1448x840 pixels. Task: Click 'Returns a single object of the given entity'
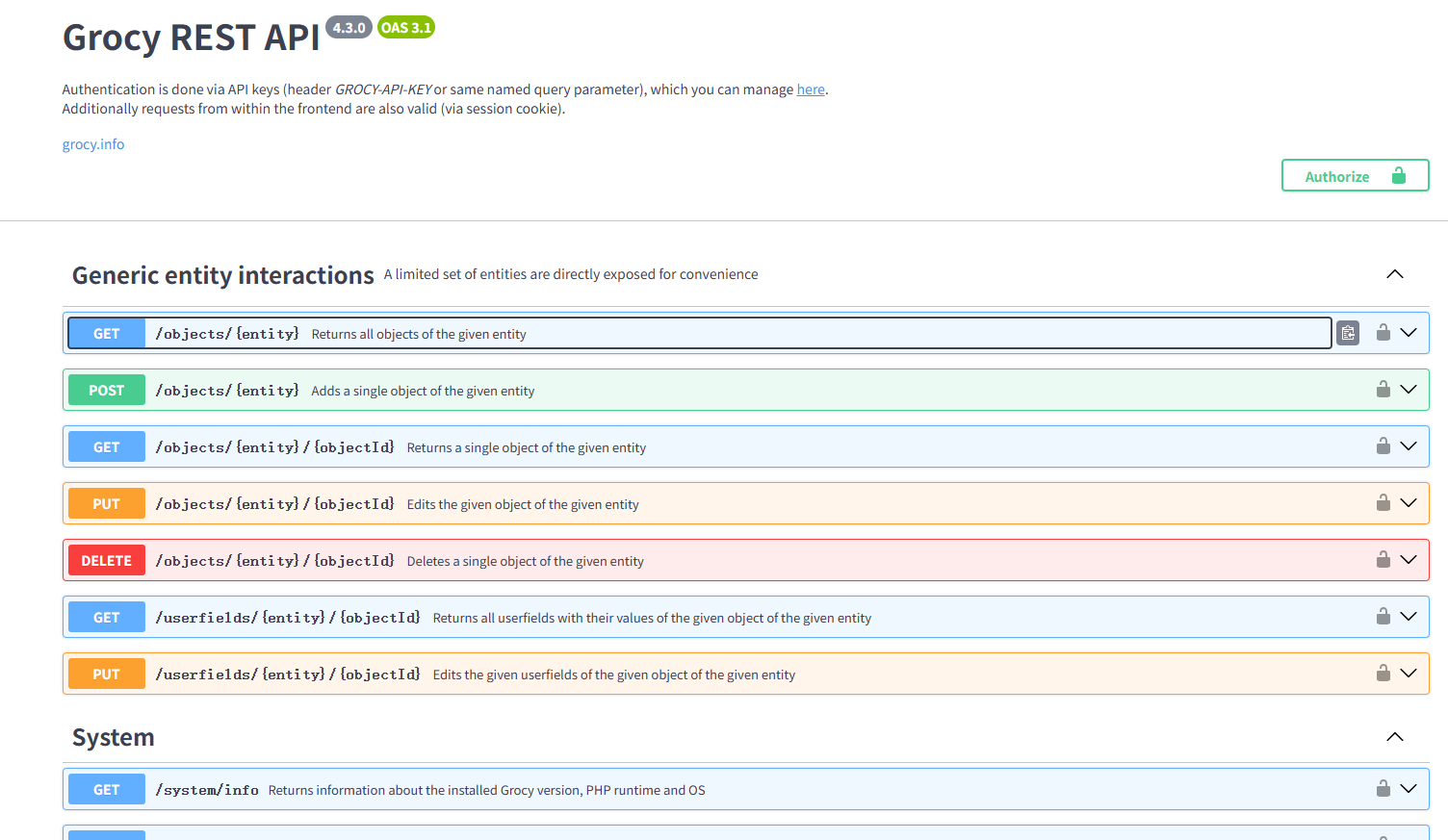pos(527,447)
